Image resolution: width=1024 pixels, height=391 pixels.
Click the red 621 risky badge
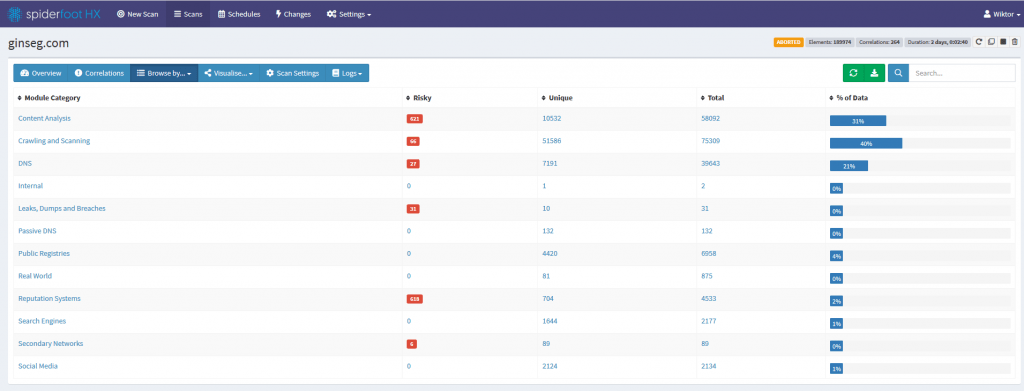click(x=415, y=119)
